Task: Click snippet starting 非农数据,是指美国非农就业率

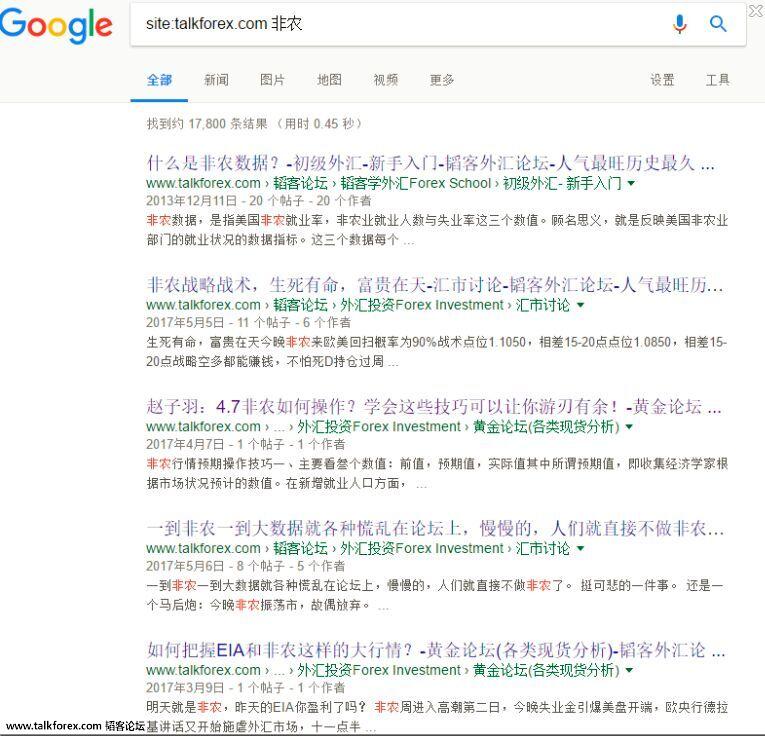Action: (x=437, y=230)
